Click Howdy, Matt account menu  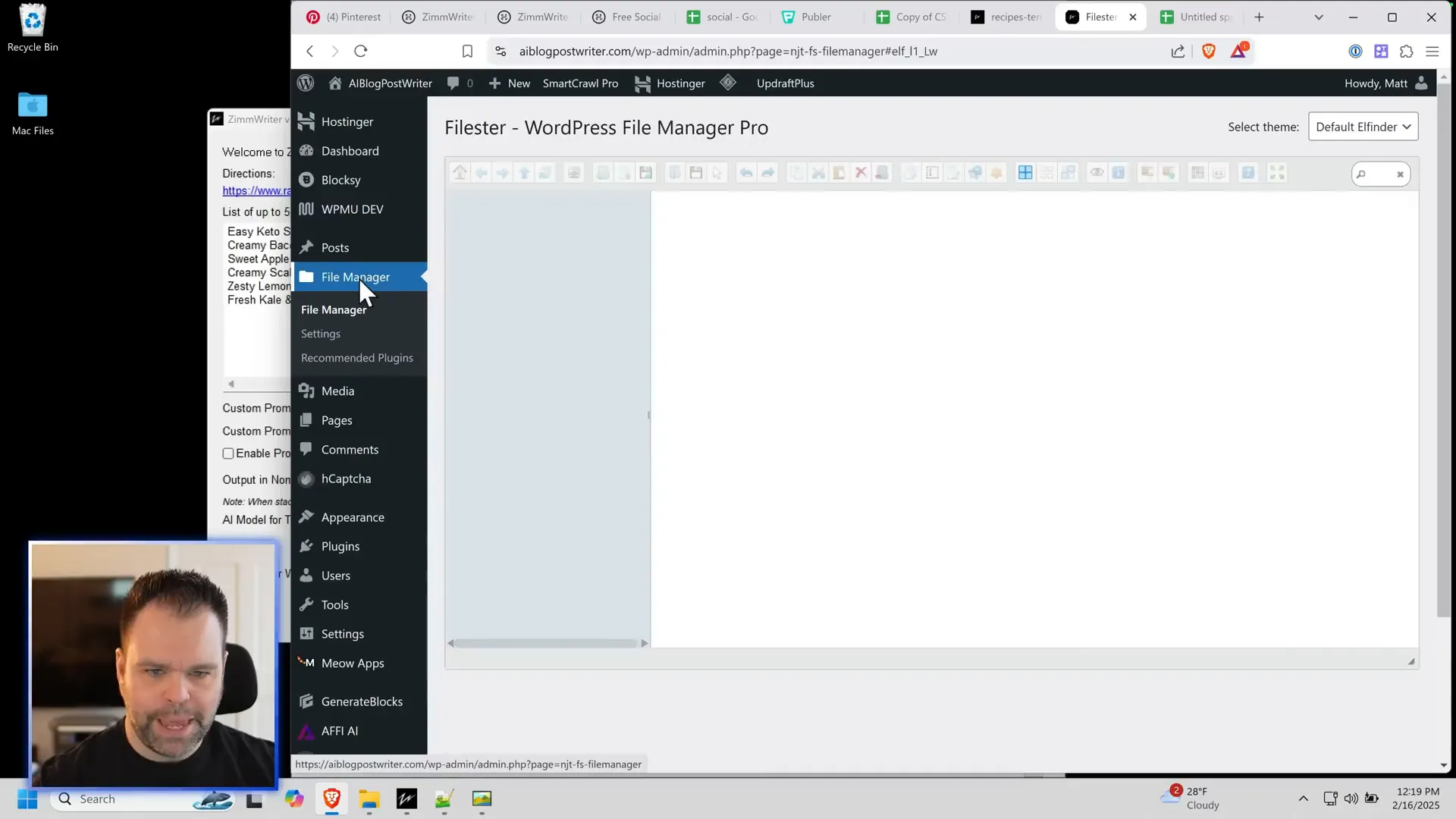(x=1386, y=83)
